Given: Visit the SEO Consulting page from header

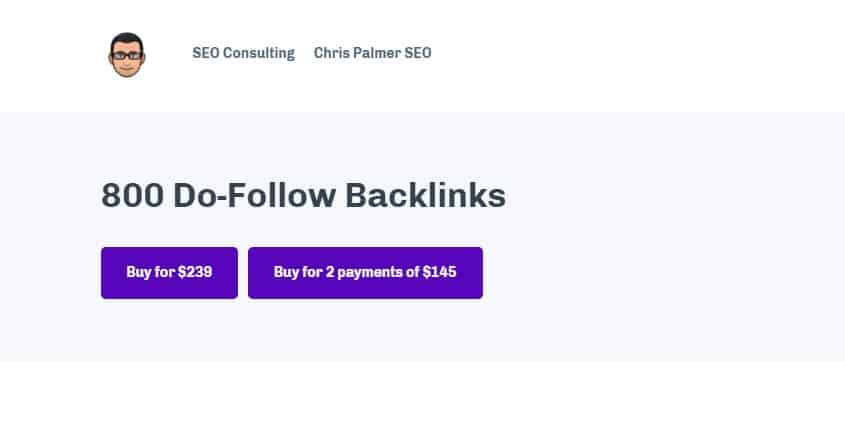Looking at the screenshot, I should 244,53.
